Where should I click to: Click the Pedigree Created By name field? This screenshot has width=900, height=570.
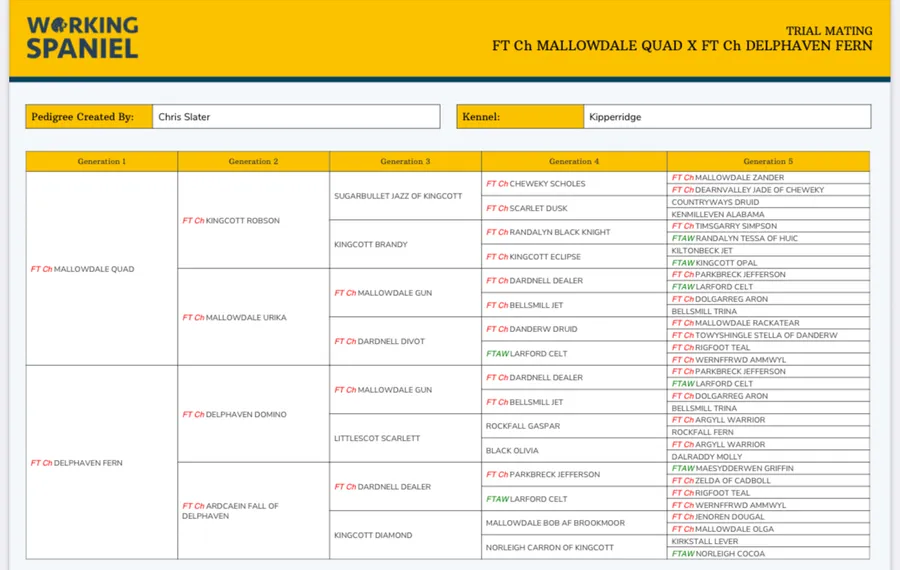296,117
